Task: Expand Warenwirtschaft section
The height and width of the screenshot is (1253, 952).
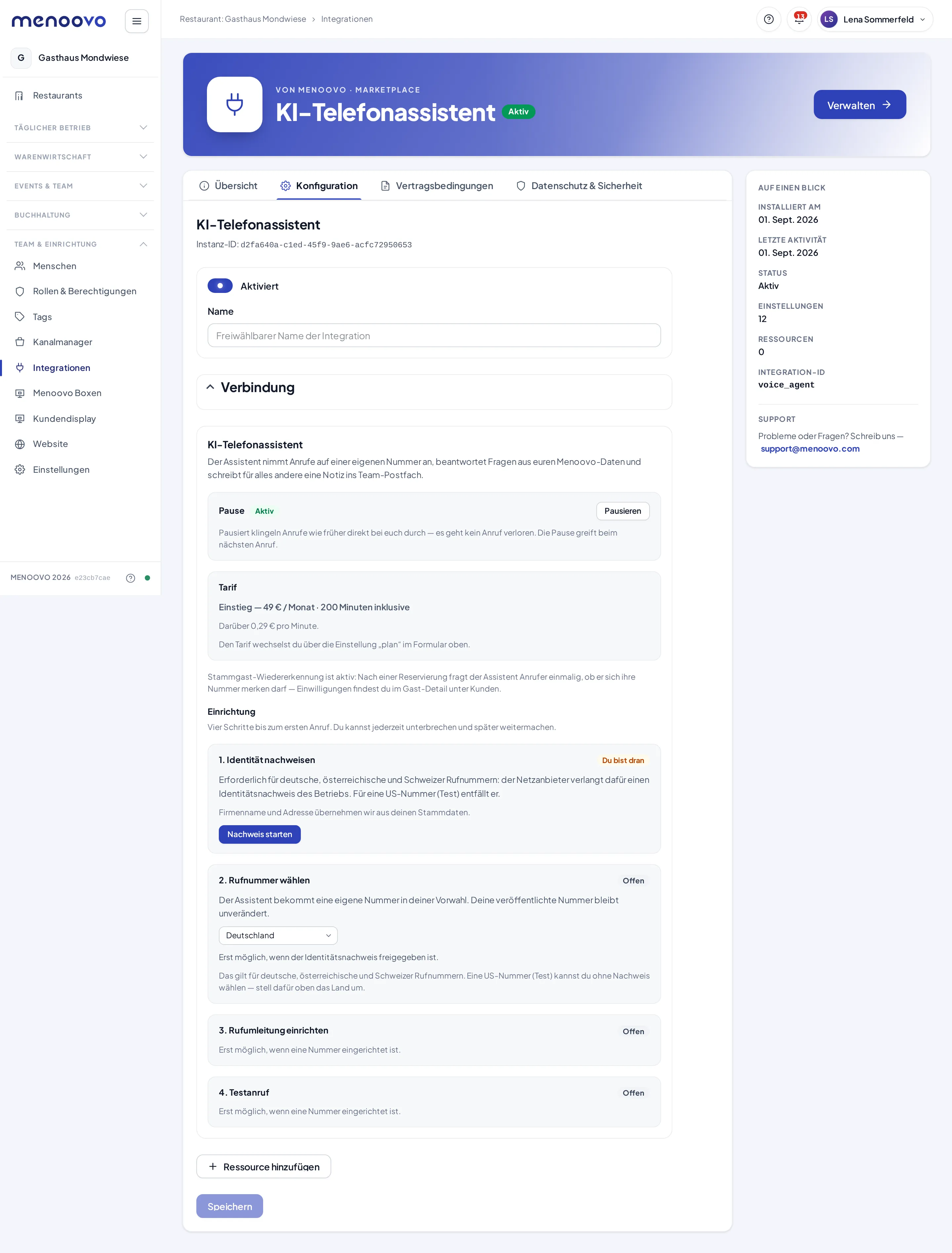Action: pos(80,156)
